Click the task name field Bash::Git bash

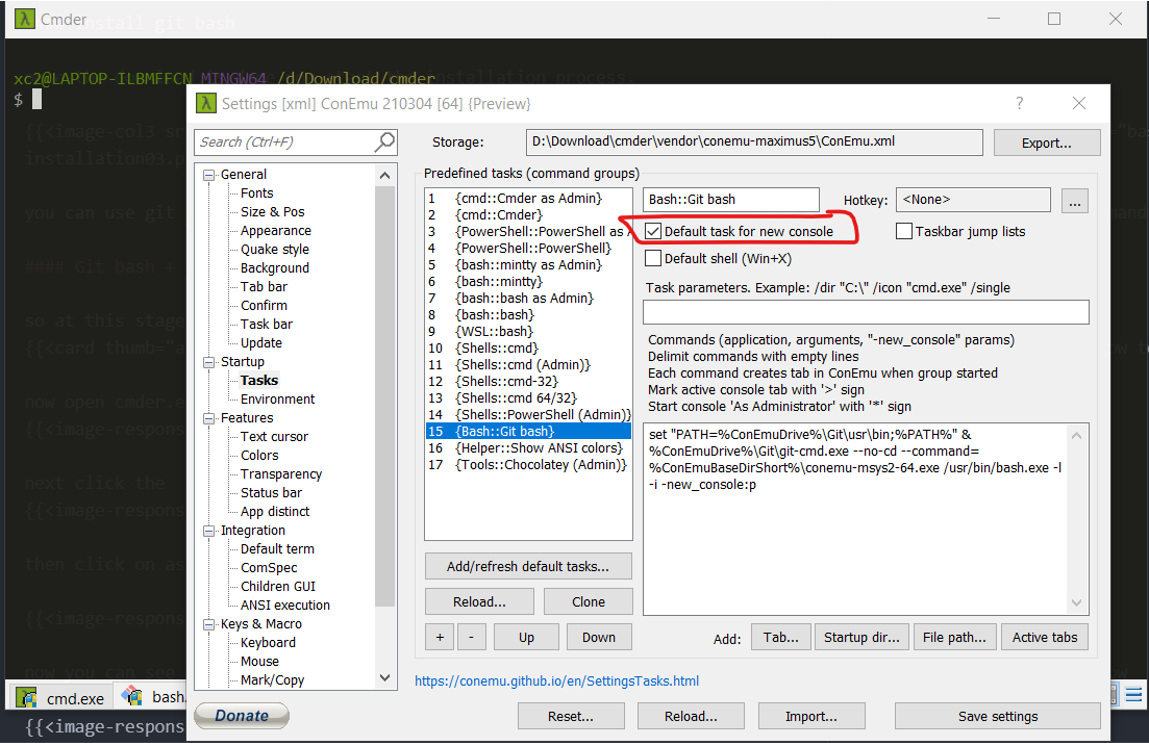pos(731,199)
